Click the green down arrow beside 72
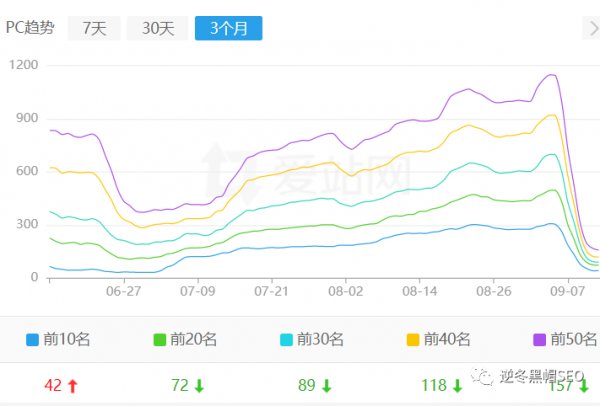Viewport: 600px width, 406px height. 198,385
